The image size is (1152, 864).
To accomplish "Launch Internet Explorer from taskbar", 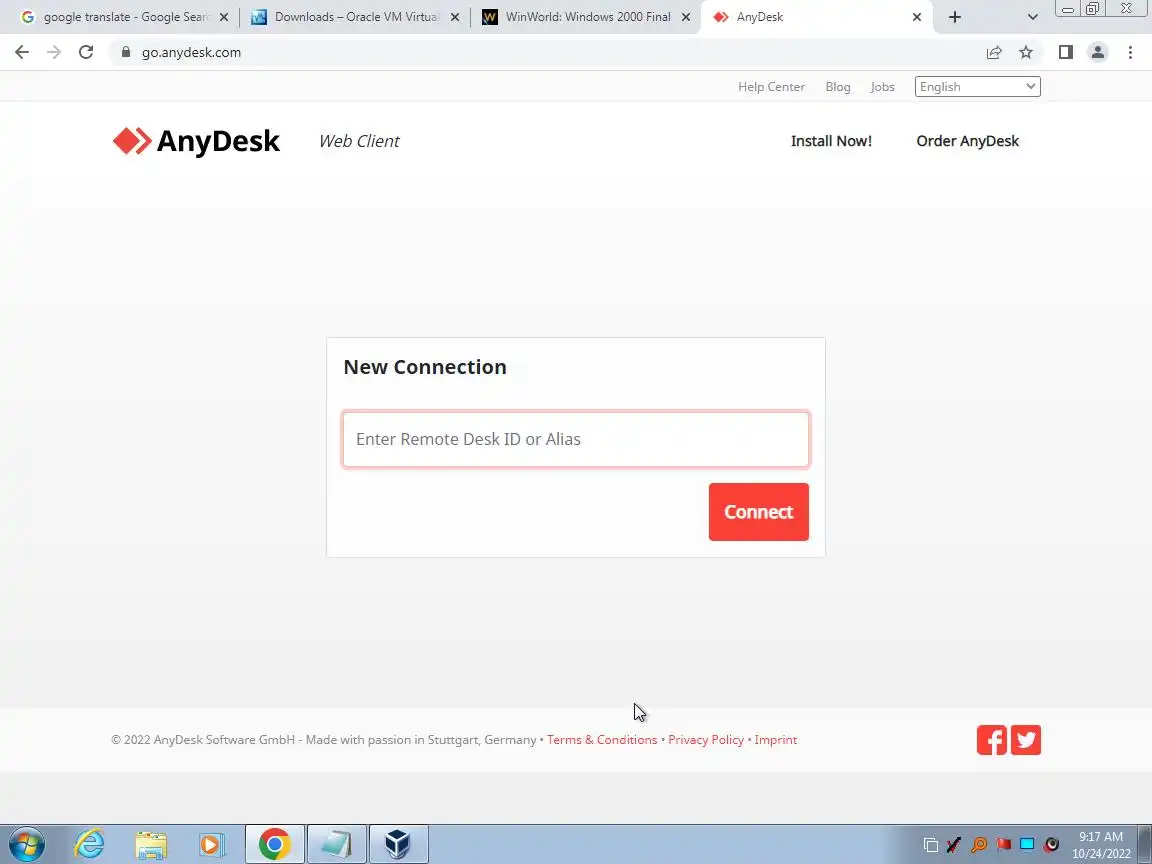I will click(x=89, y=844).
